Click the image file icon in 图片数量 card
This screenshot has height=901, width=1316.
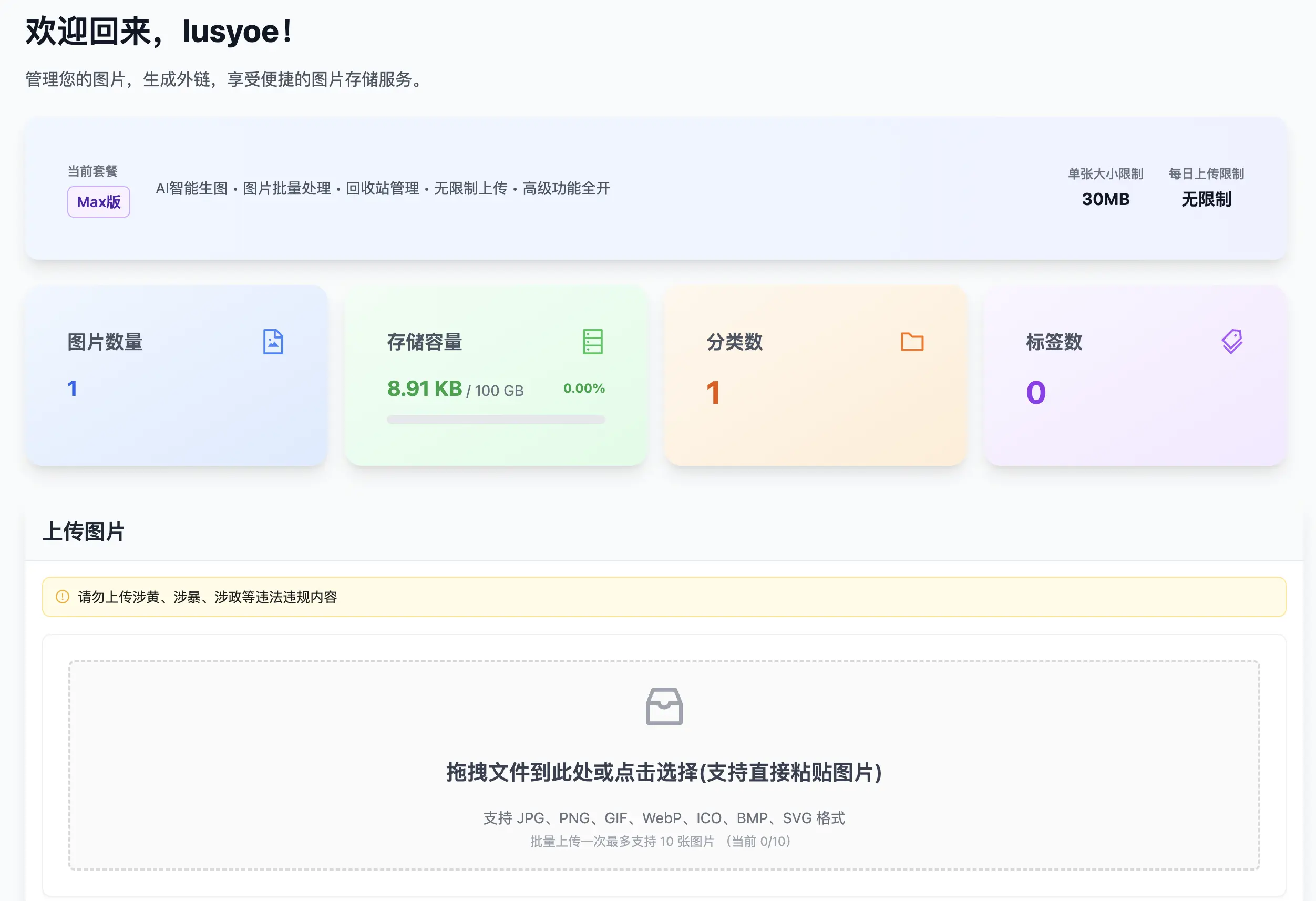coord(273,342)
